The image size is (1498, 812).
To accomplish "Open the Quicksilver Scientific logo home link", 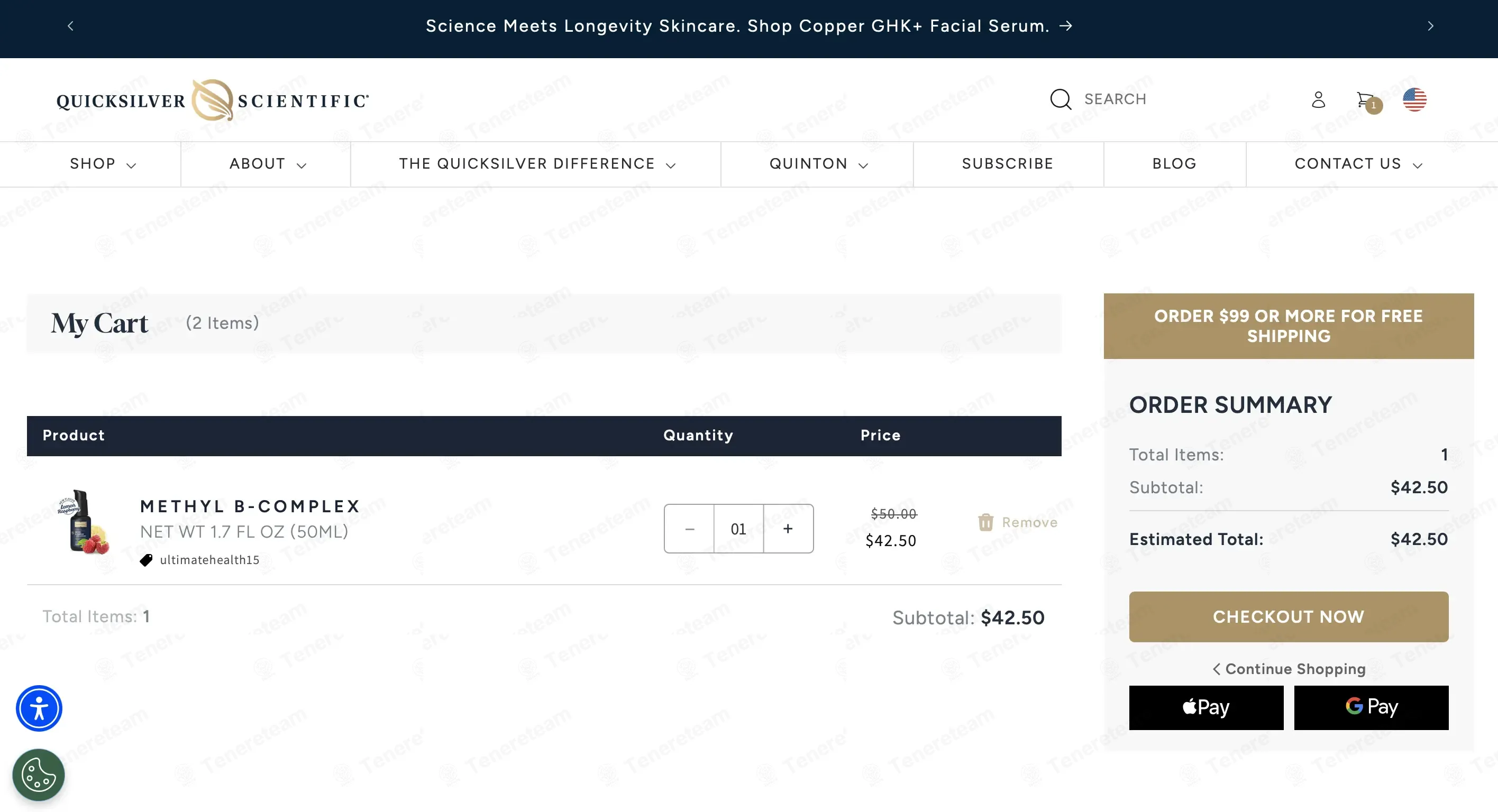I will 212,100.
